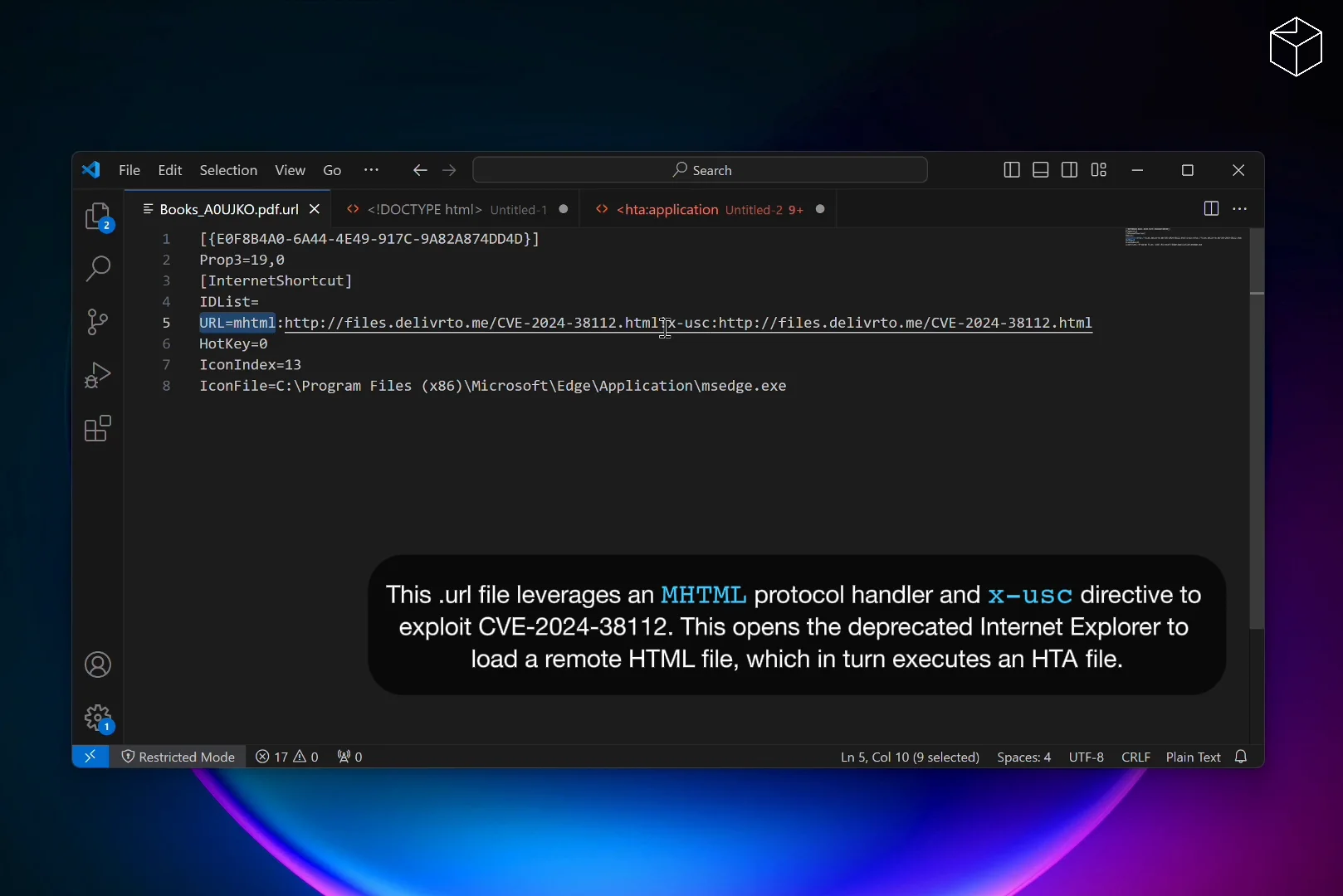Click inside the Search box
Screen dimensions: 1343x896
point(701,169)
